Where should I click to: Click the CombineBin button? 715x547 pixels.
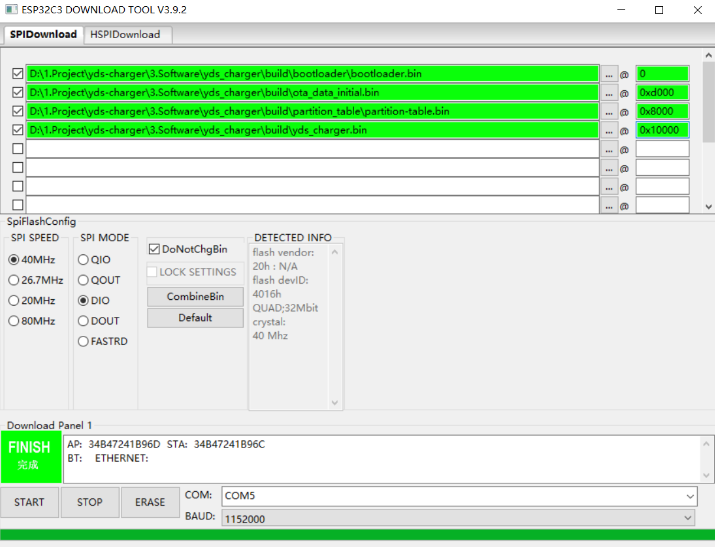point(195,297)
